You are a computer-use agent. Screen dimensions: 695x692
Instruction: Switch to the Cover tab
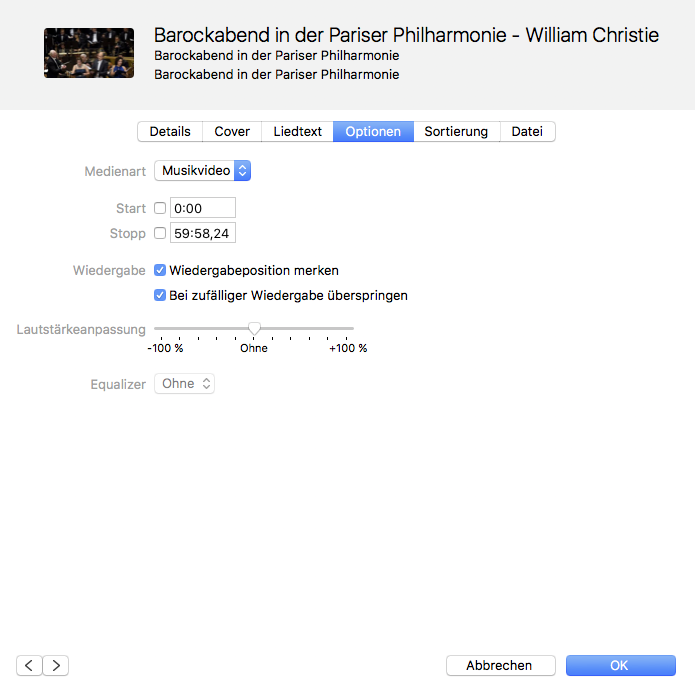(232, 131)
